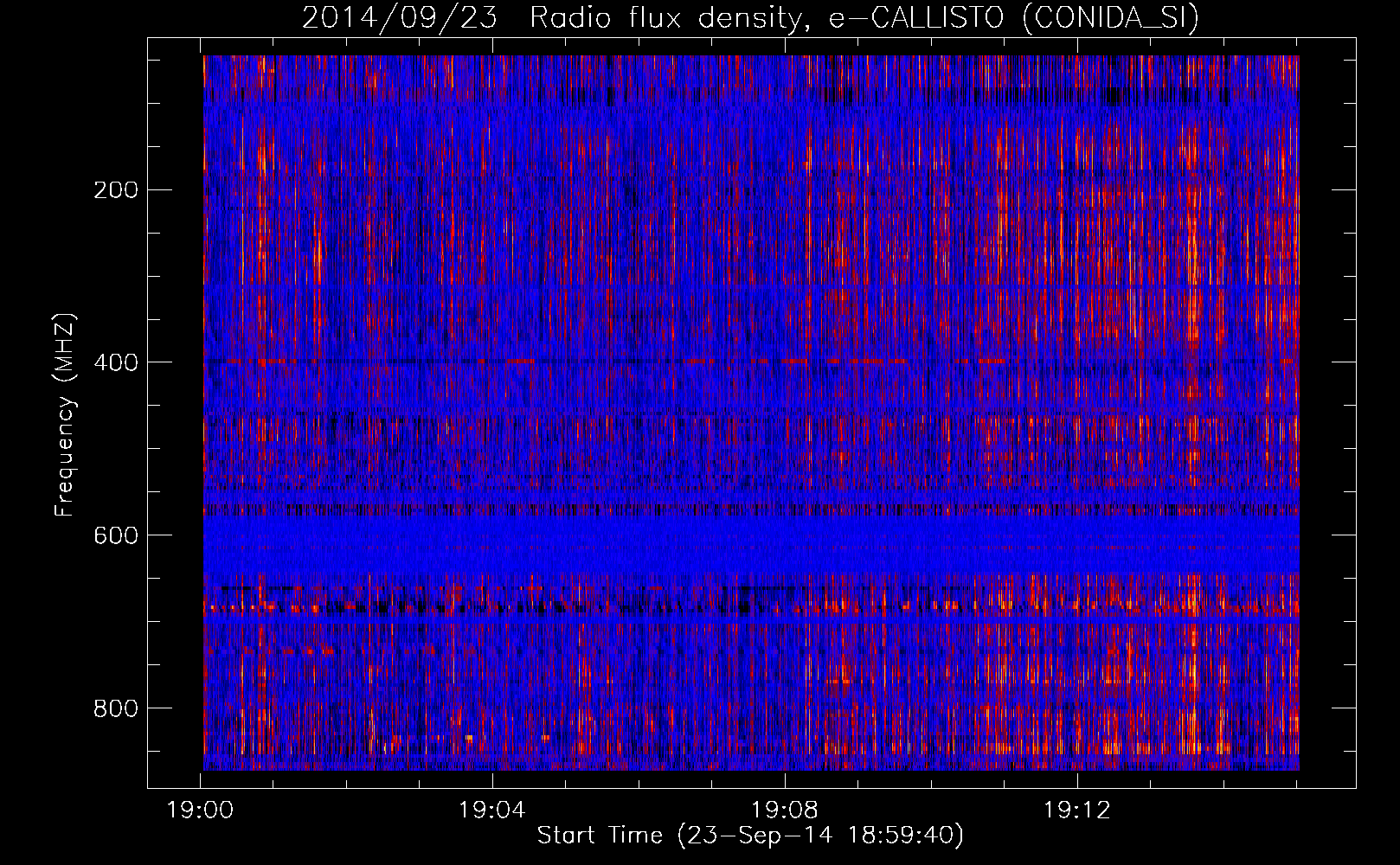
Task: Click the 19:04 time tick label
Action: pyautogui.click(x=492, y=811)
